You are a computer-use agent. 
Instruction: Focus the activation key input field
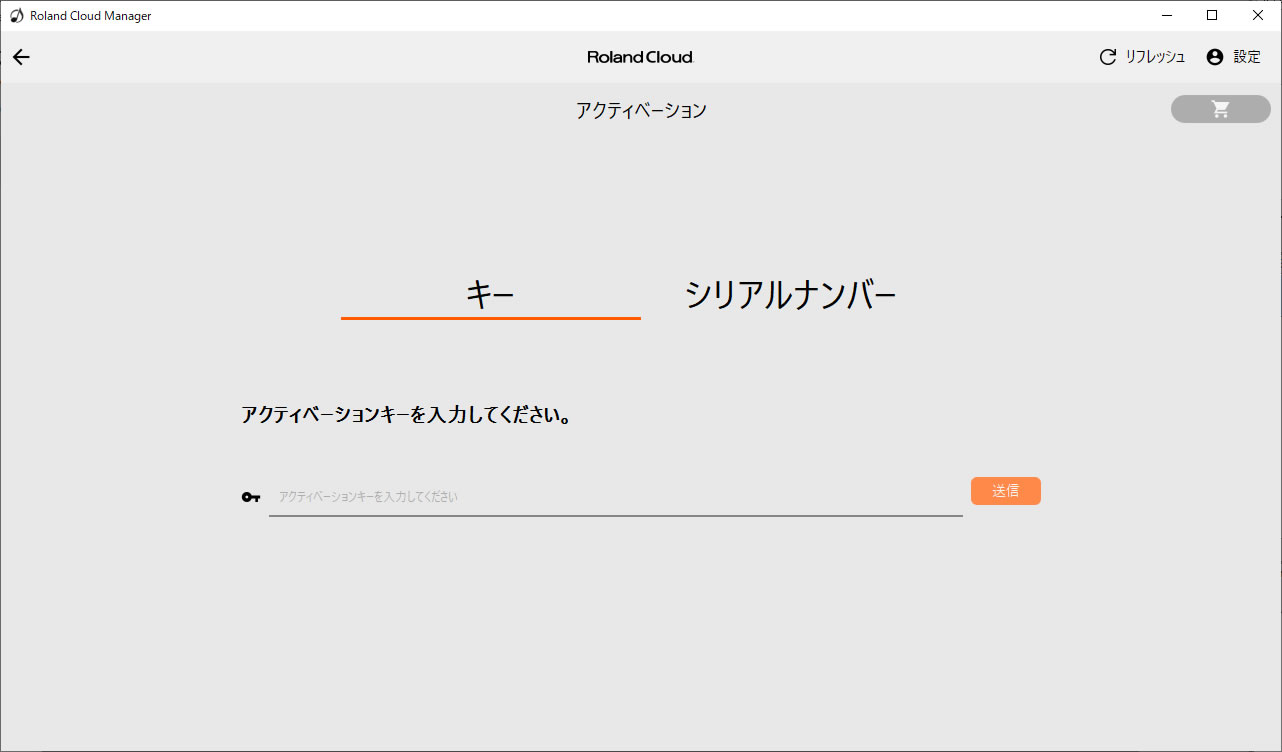tap(616, 497)
